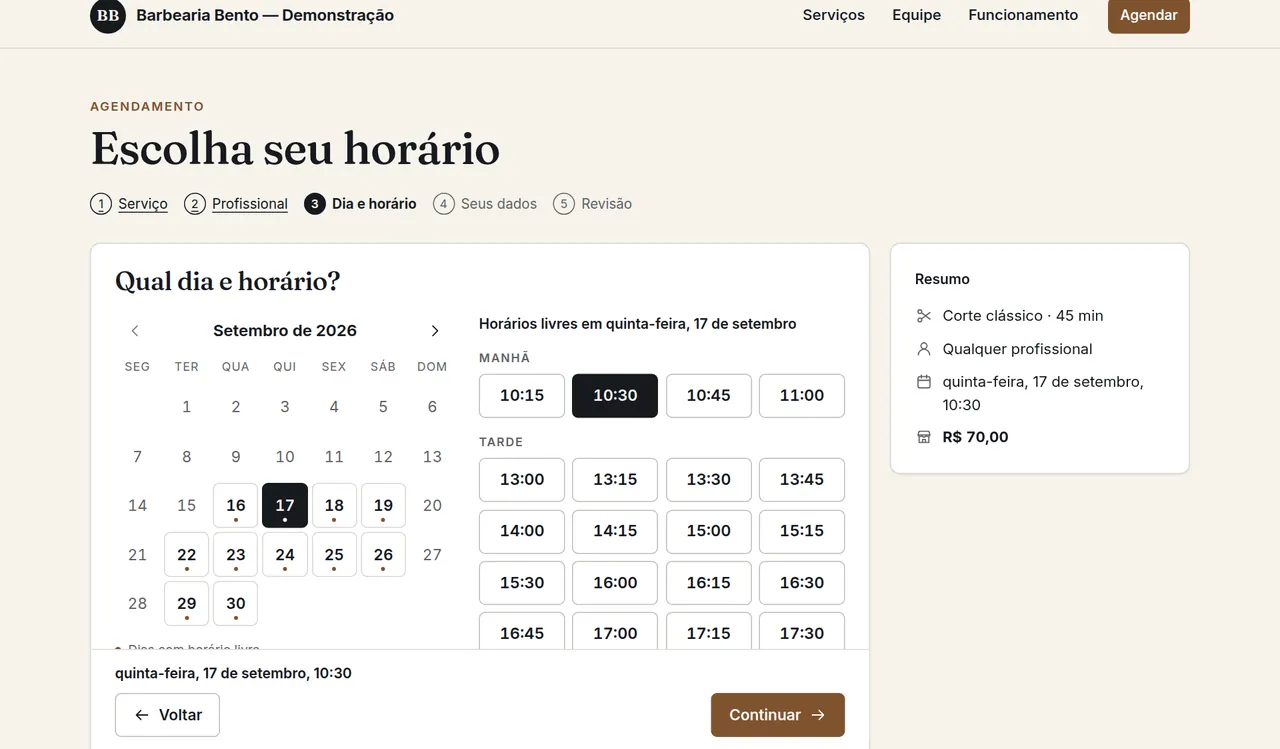1280x749 pixels.
Task: Click Corte clássico · 45 min text
Action: [1023, 316]
